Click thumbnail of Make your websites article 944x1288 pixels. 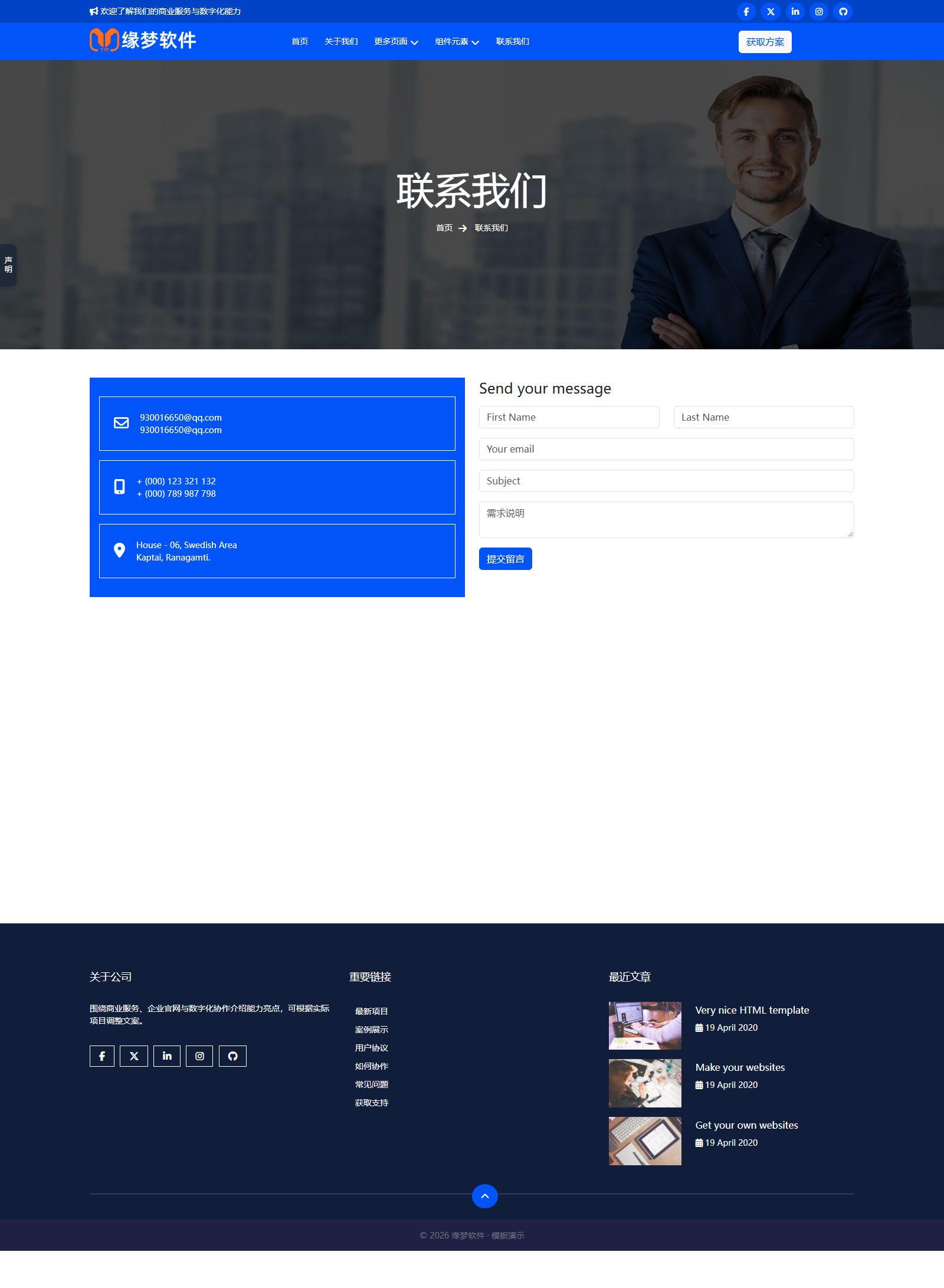[x=645, y=1083]
